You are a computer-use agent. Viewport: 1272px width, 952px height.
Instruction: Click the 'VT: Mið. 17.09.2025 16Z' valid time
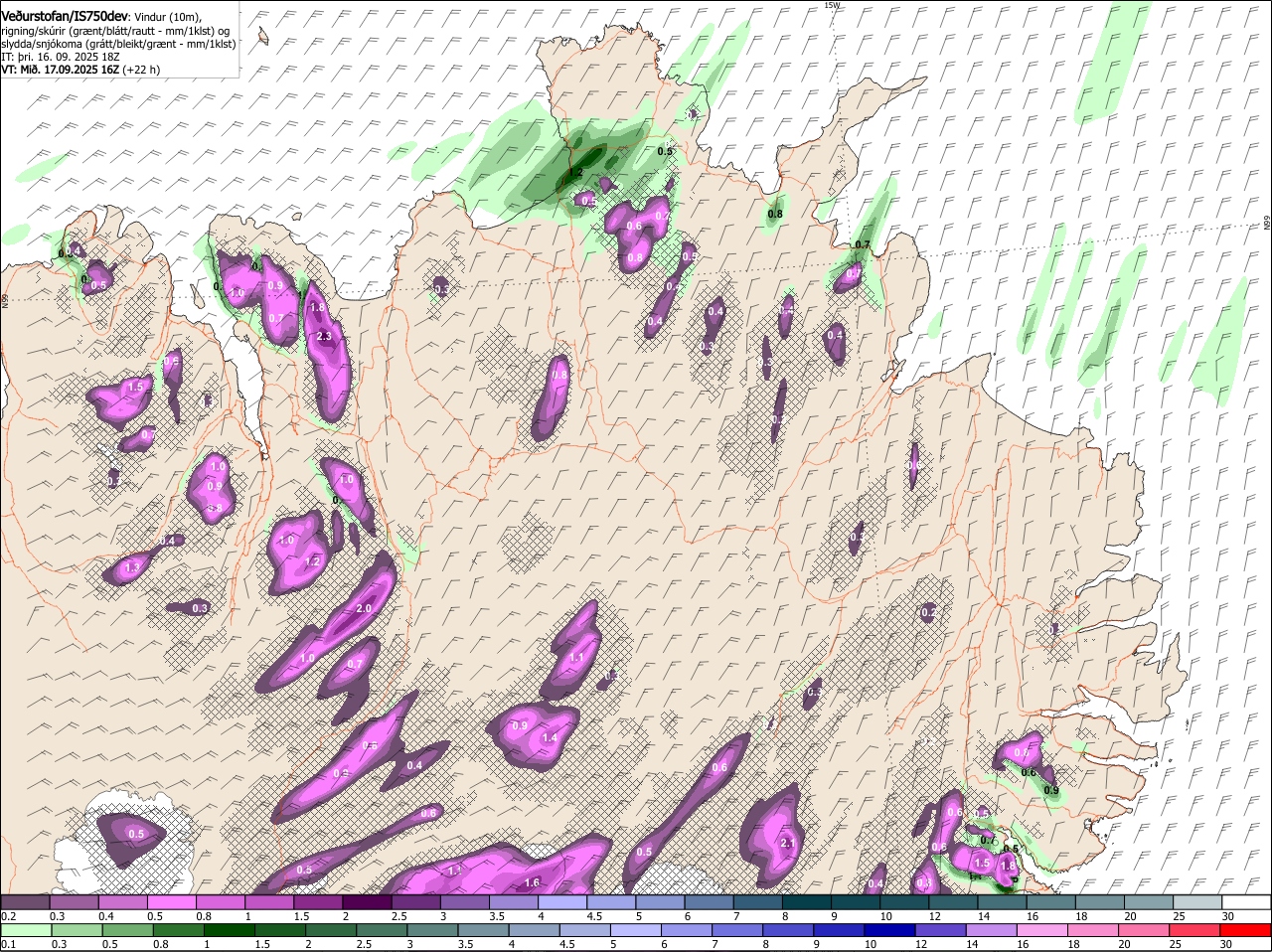click(61, 70)
